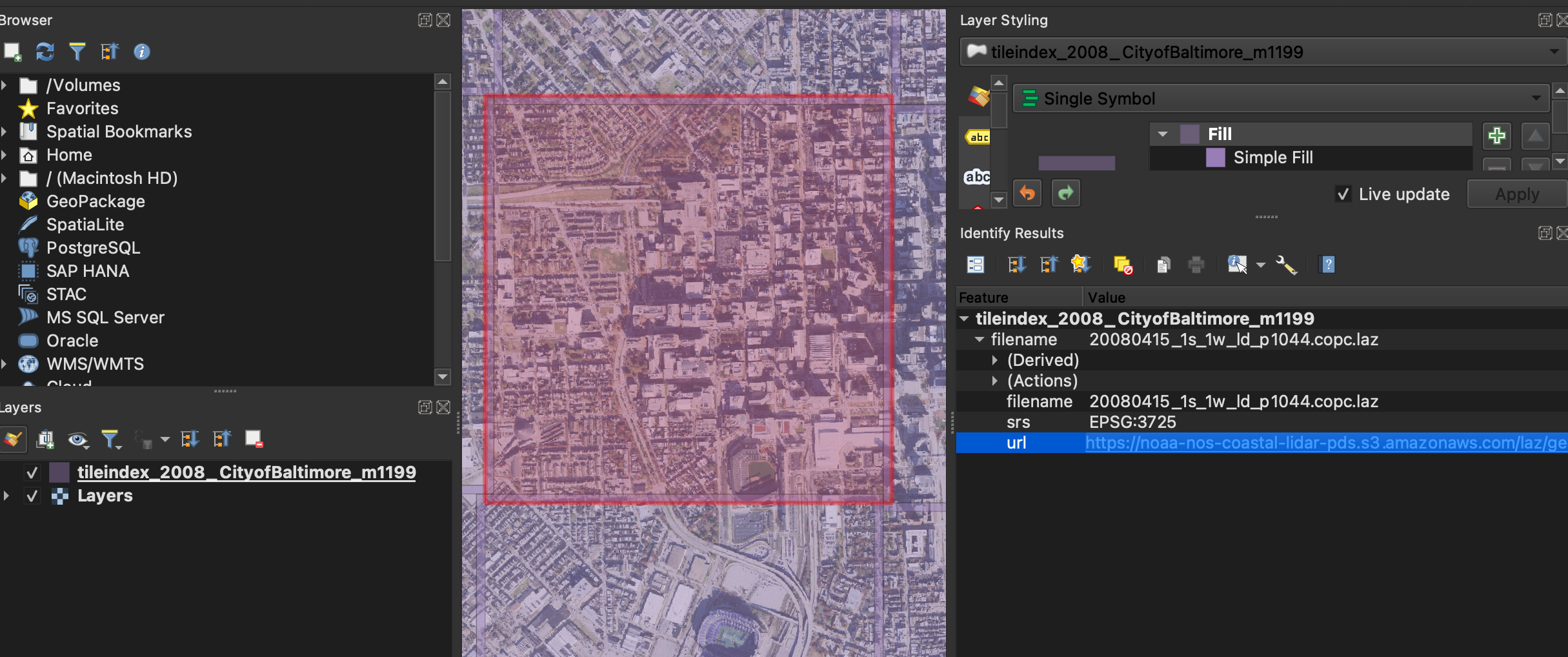Collapse all Identify Results entries
This screenshot has width=1568, height=657.
[x=1048, y=264]
